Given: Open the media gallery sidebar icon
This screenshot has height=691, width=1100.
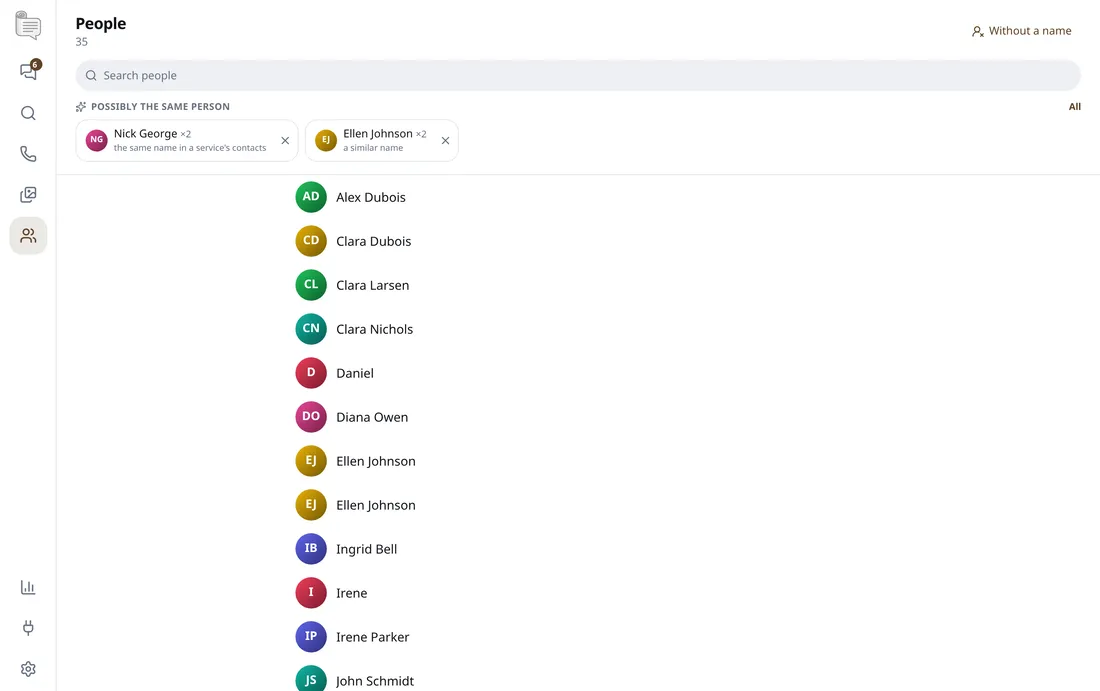Looking at the screenshot, I should click(28, 194).
